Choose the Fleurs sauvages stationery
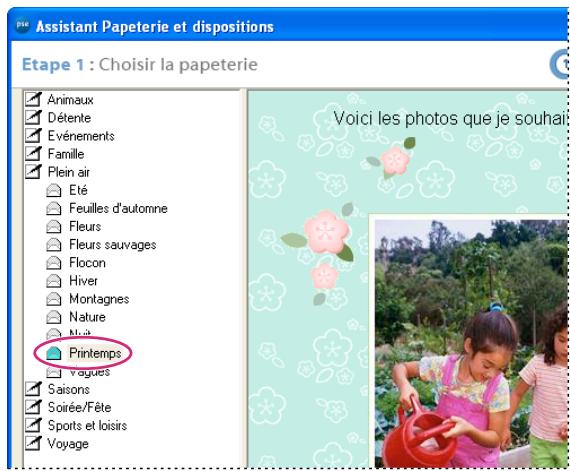 point(113,245)
